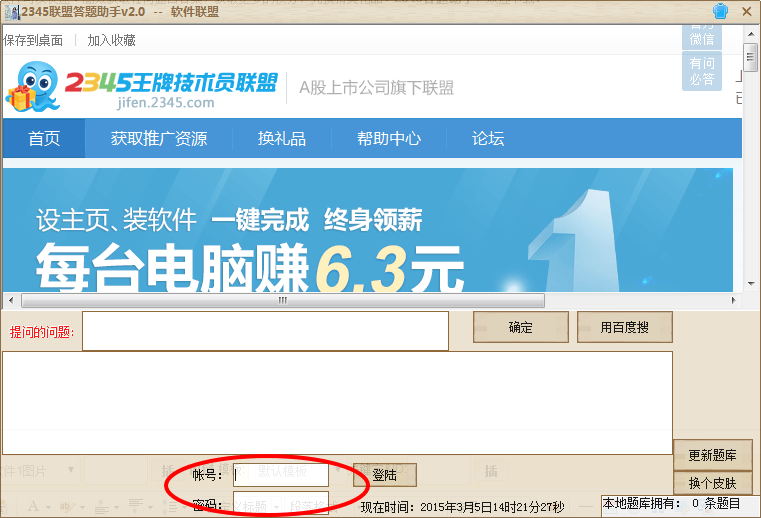Focus the 密码 input field
This screenshot has height=518, width=761.
(281, 504)
